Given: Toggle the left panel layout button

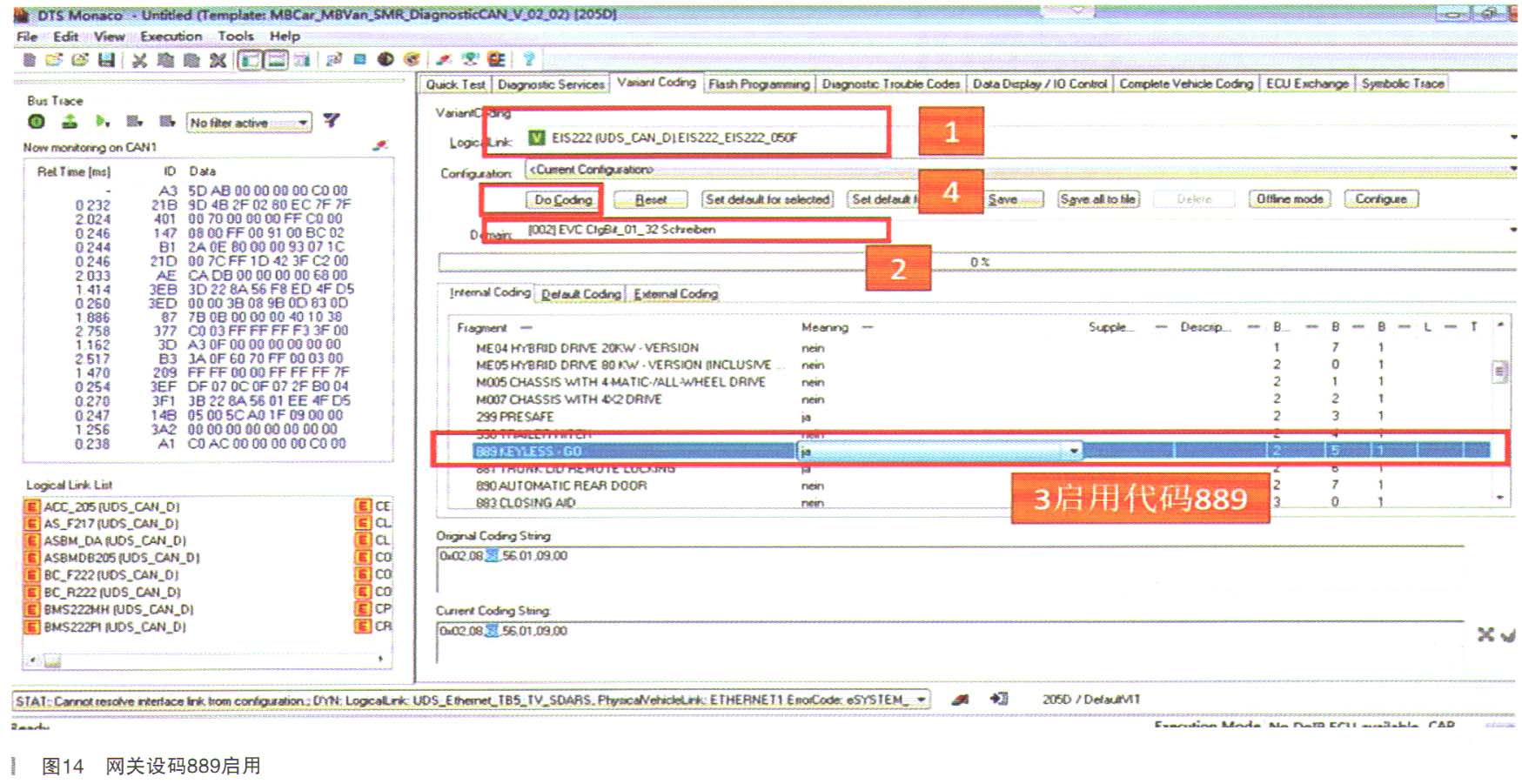Looking at the screenshot, I should click(251, 60).
